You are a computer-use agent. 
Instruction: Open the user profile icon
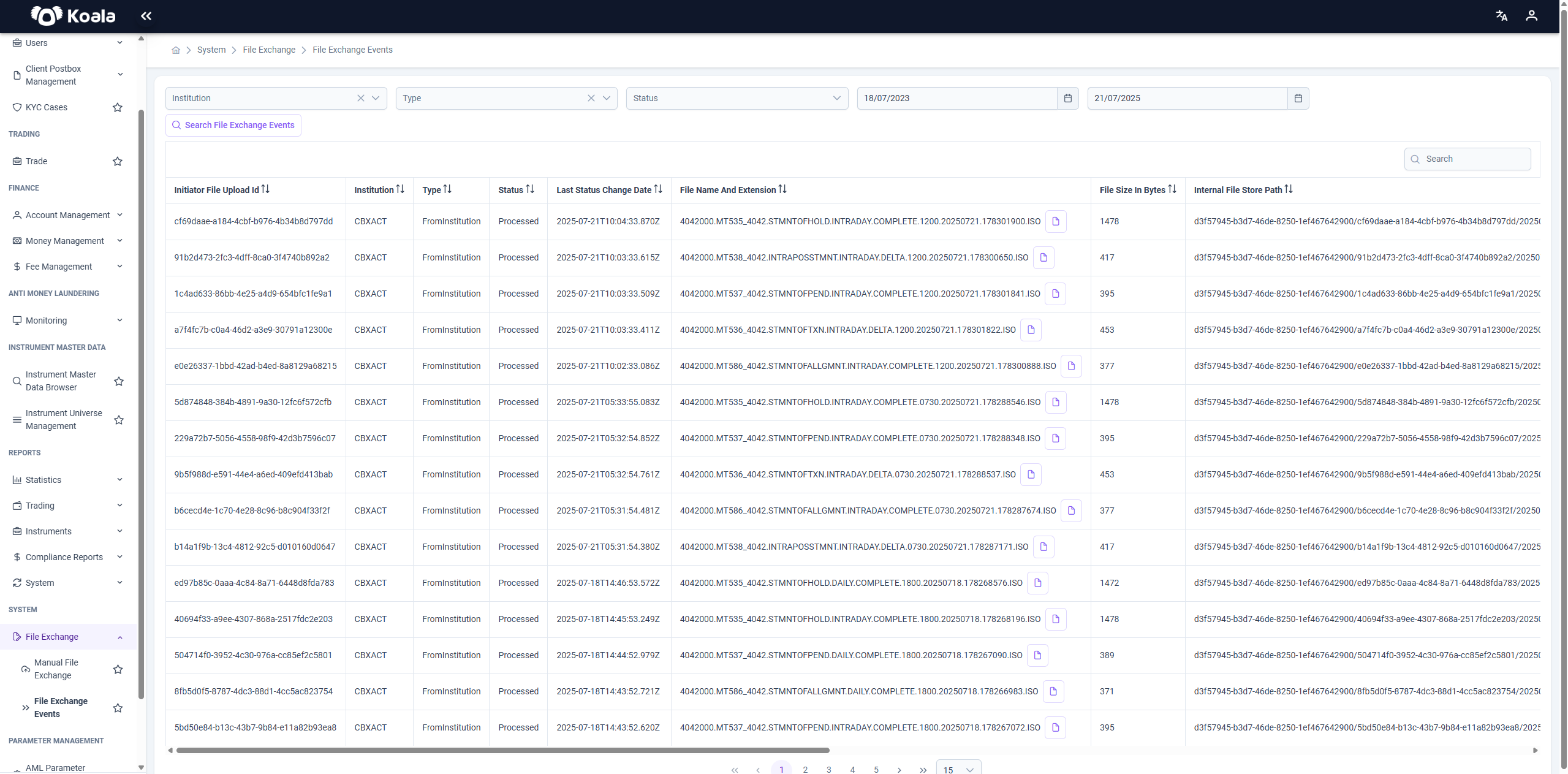[1531, 16]
